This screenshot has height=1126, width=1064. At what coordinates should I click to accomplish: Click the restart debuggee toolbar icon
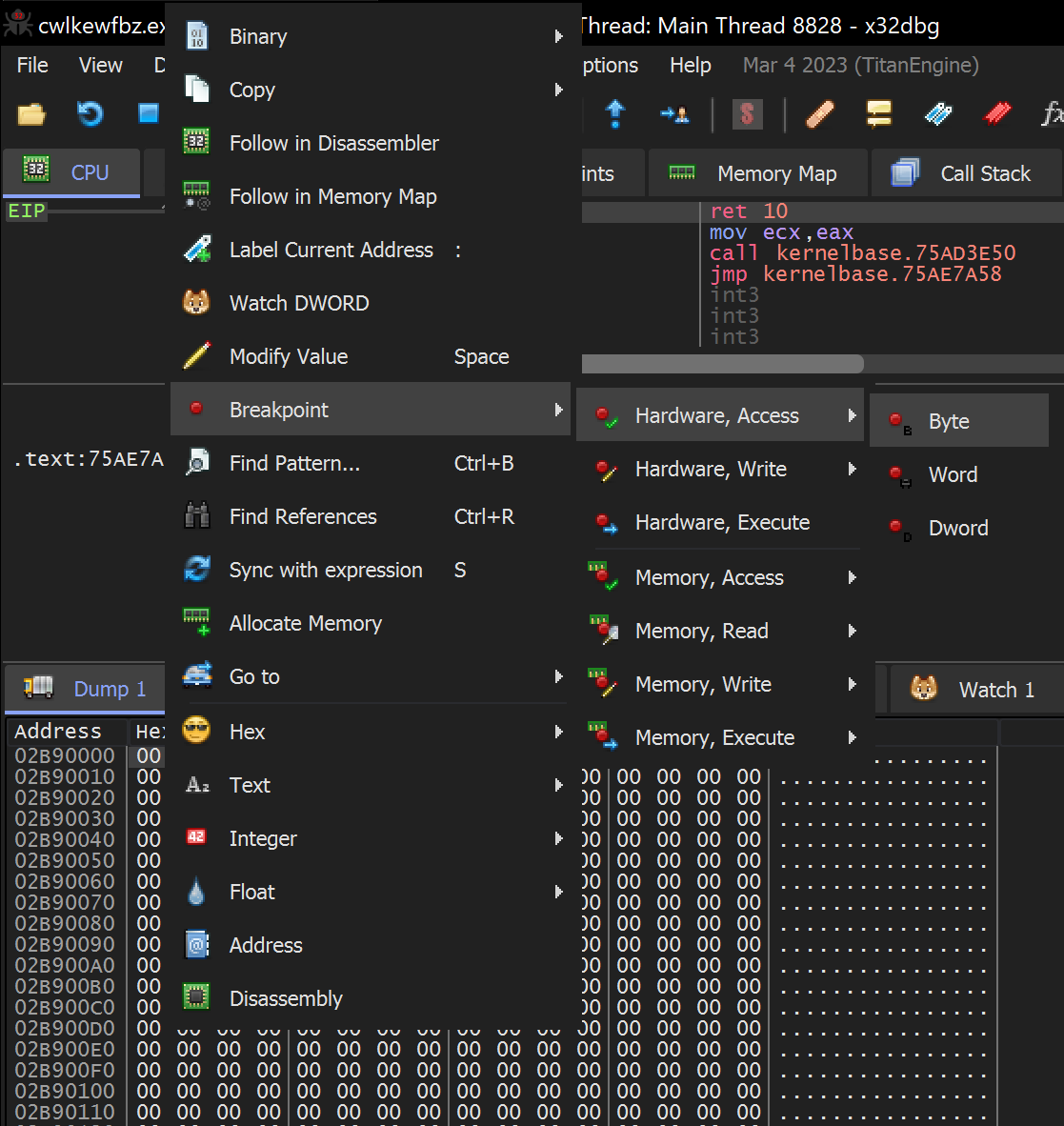(90, 113)
